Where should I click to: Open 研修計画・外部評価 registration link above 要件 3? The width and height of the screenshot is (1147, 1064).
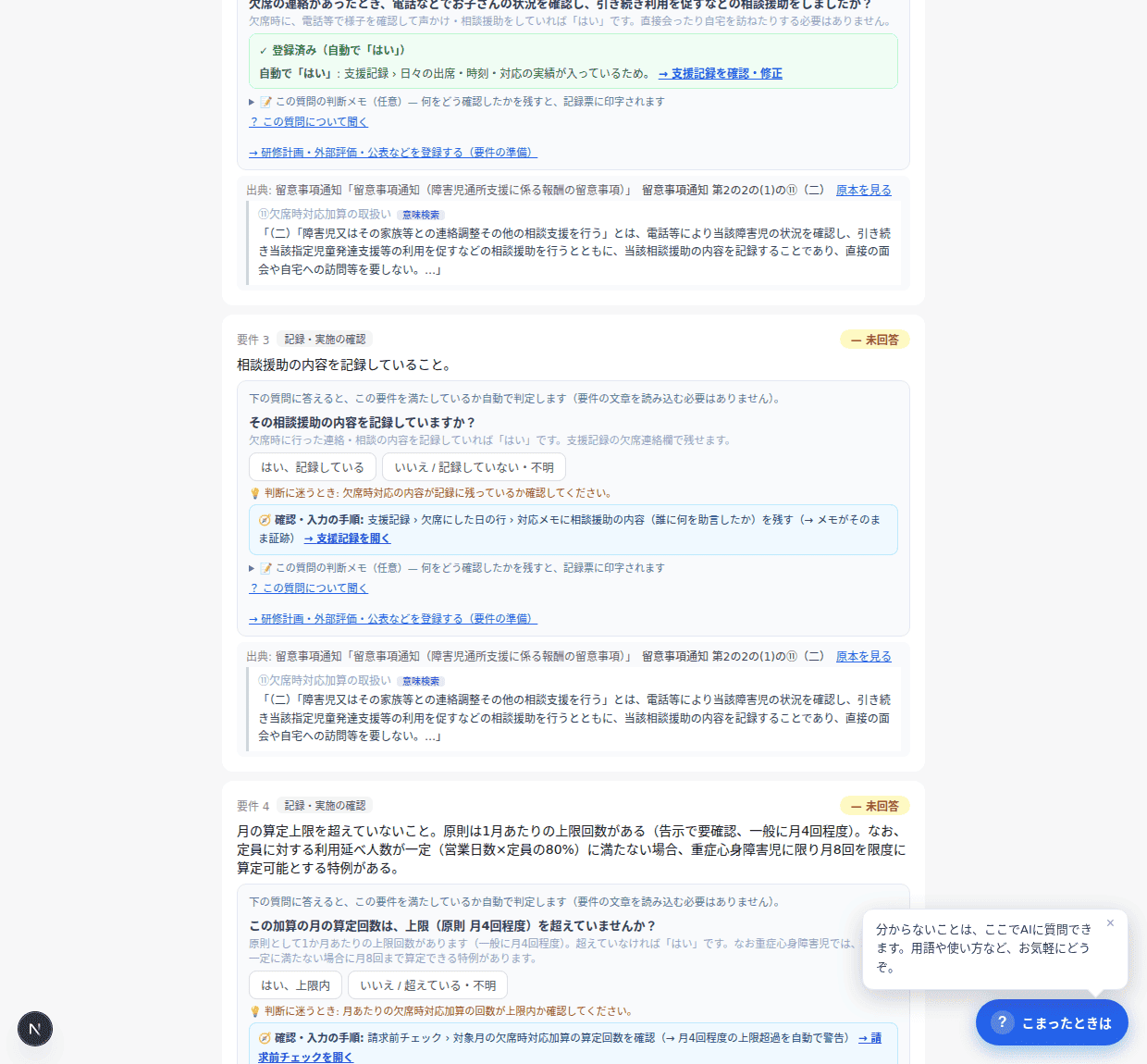pyautogui.click(x=393, y=153)
